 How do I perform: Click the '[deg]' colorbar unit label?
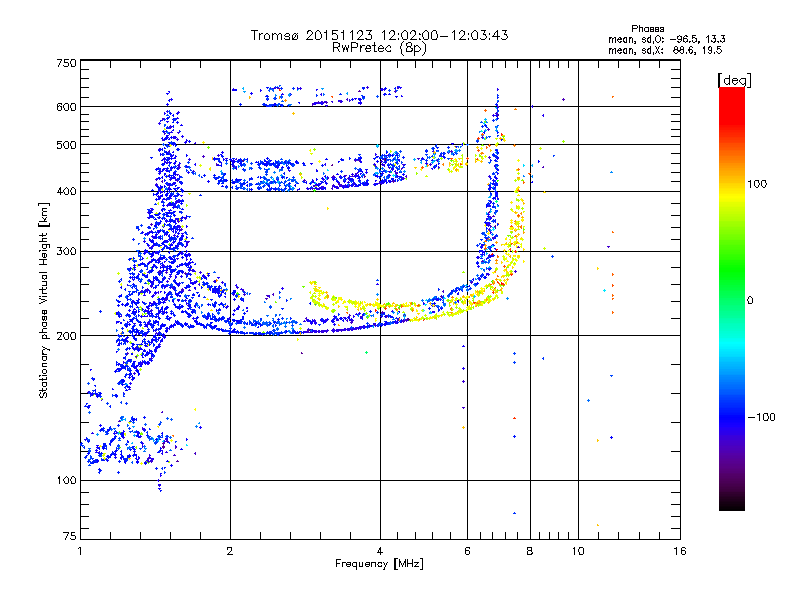click(x=734, y=80)
